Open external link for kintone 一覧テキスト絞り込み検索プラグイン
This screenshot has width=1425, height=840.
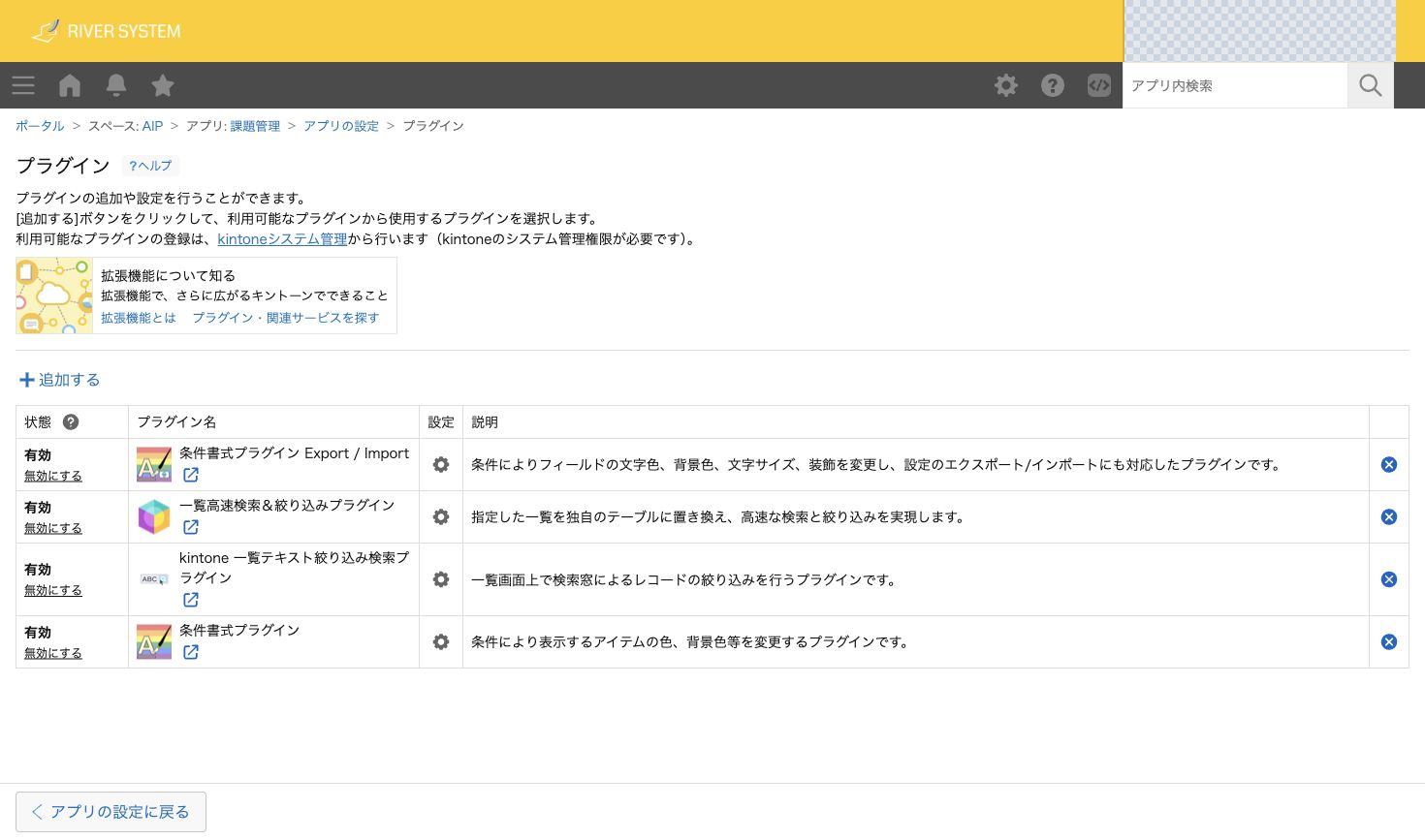[191, 600]
